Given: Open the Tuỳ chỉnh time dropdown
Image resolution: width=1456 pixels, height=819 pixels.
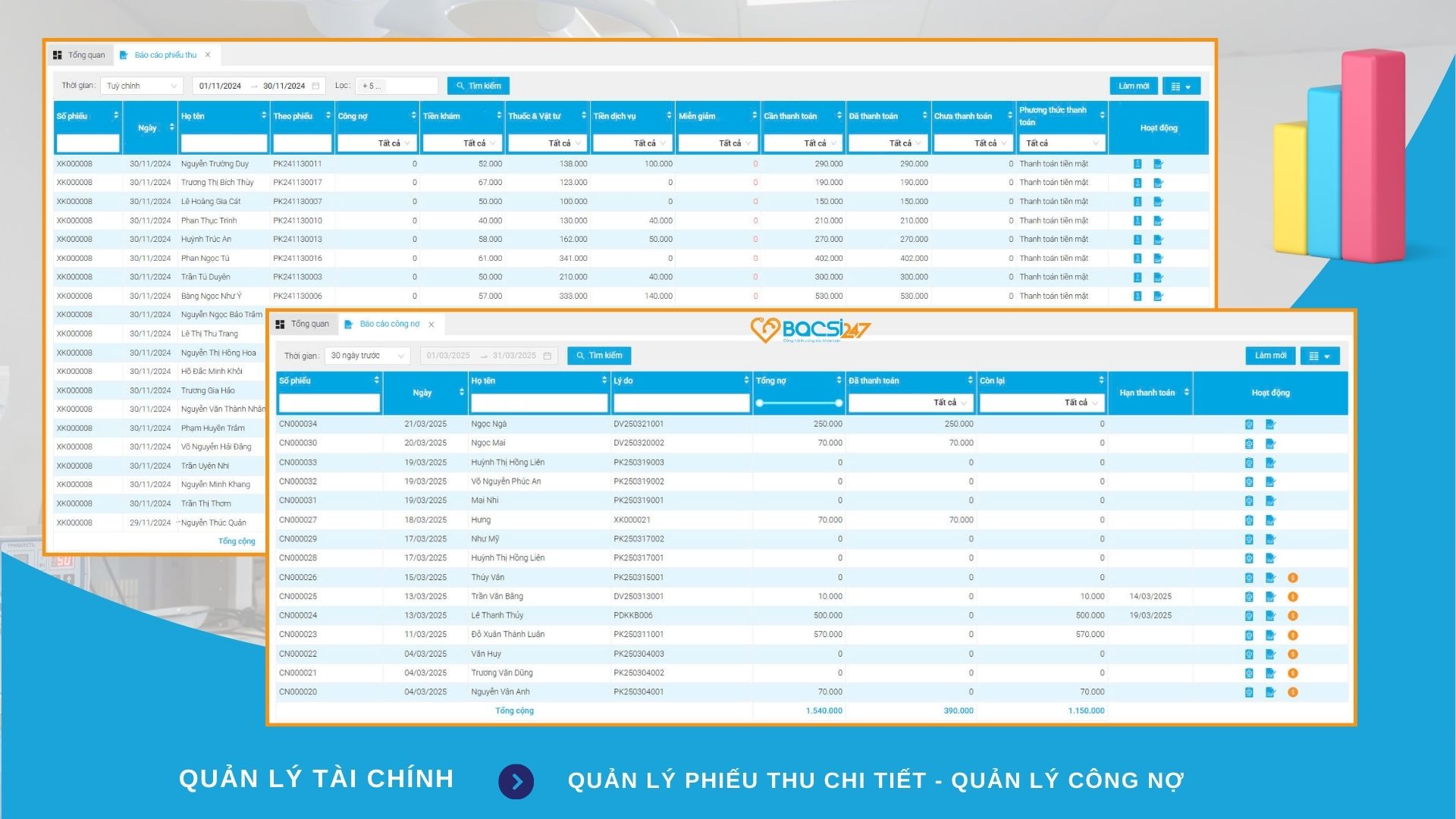Looking at the screenshot, I should tap(142, 86).
